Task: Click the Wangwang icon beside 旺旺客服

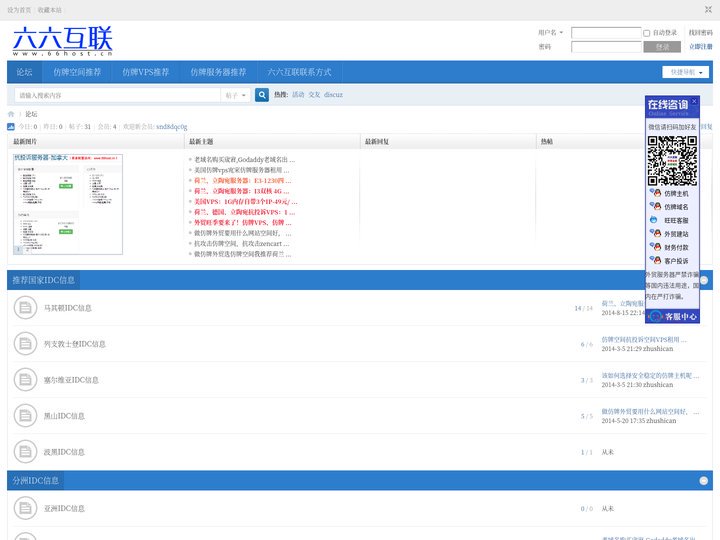Action: pyautogui.click(x=654, y=220)
